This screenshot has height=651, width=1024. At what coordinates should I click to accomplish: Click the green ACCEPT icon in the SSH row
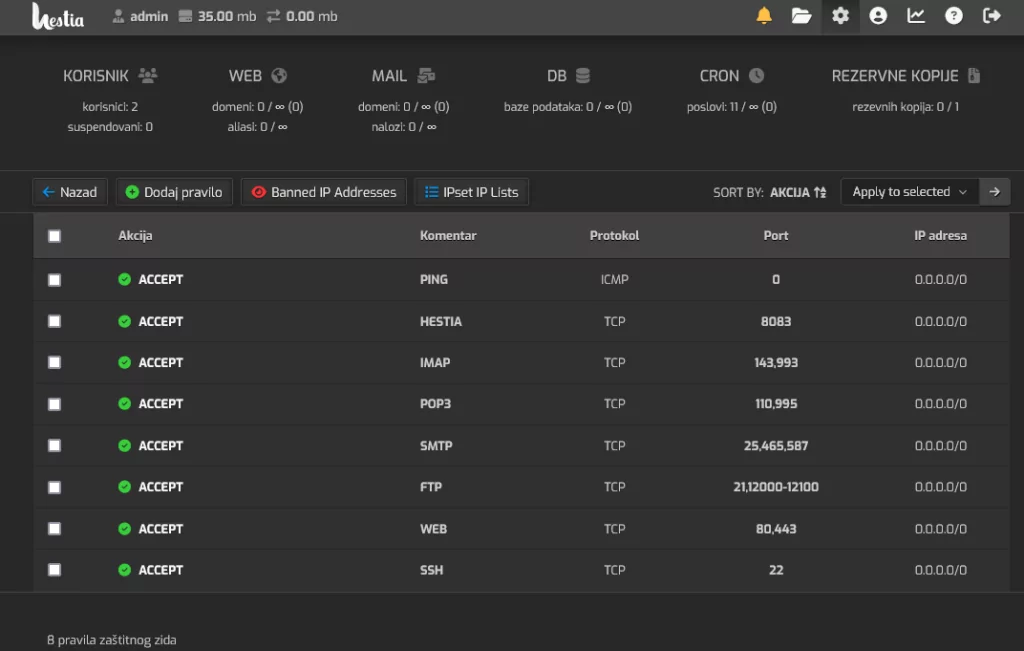click(124, 570)
